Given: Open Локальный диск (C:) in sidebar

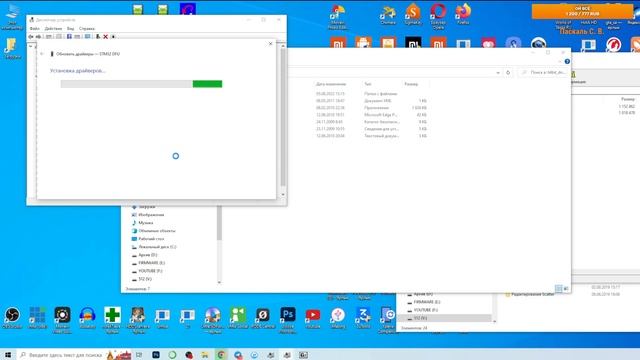Looking at the screenshot, I should point(154,247).
